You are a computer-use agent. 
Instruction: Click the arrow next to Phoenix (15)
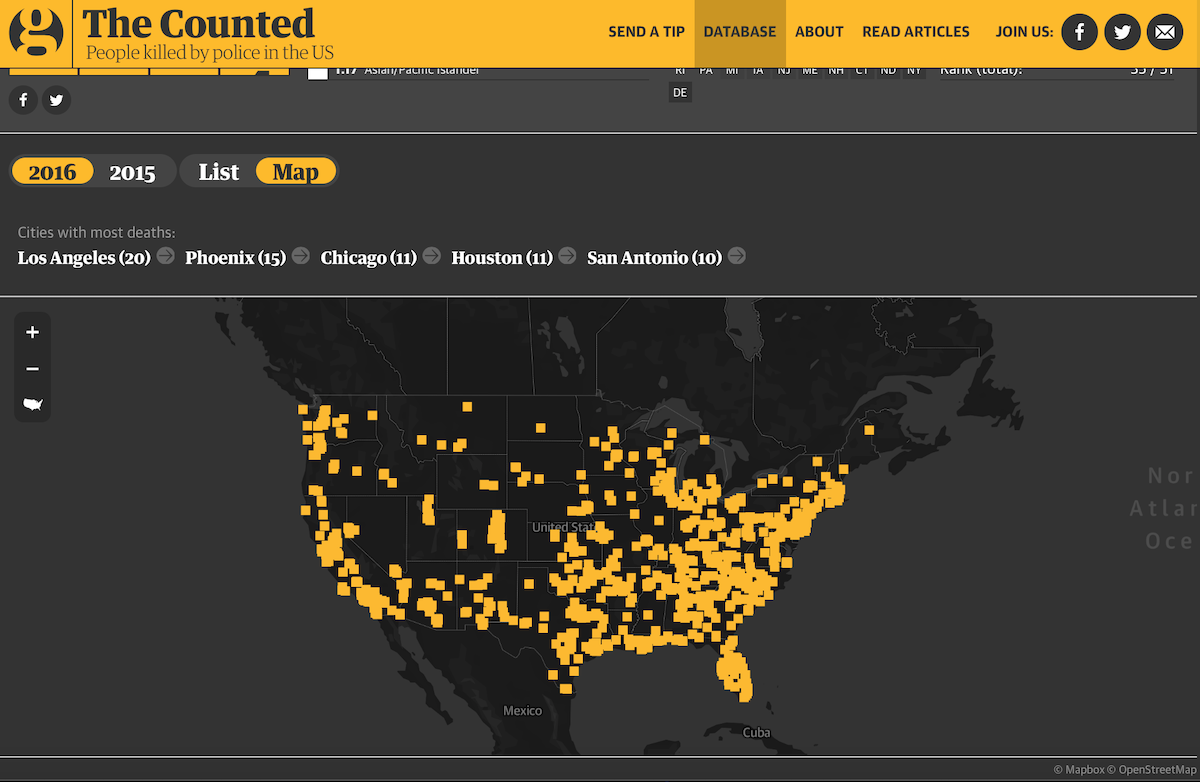(300, 256)
